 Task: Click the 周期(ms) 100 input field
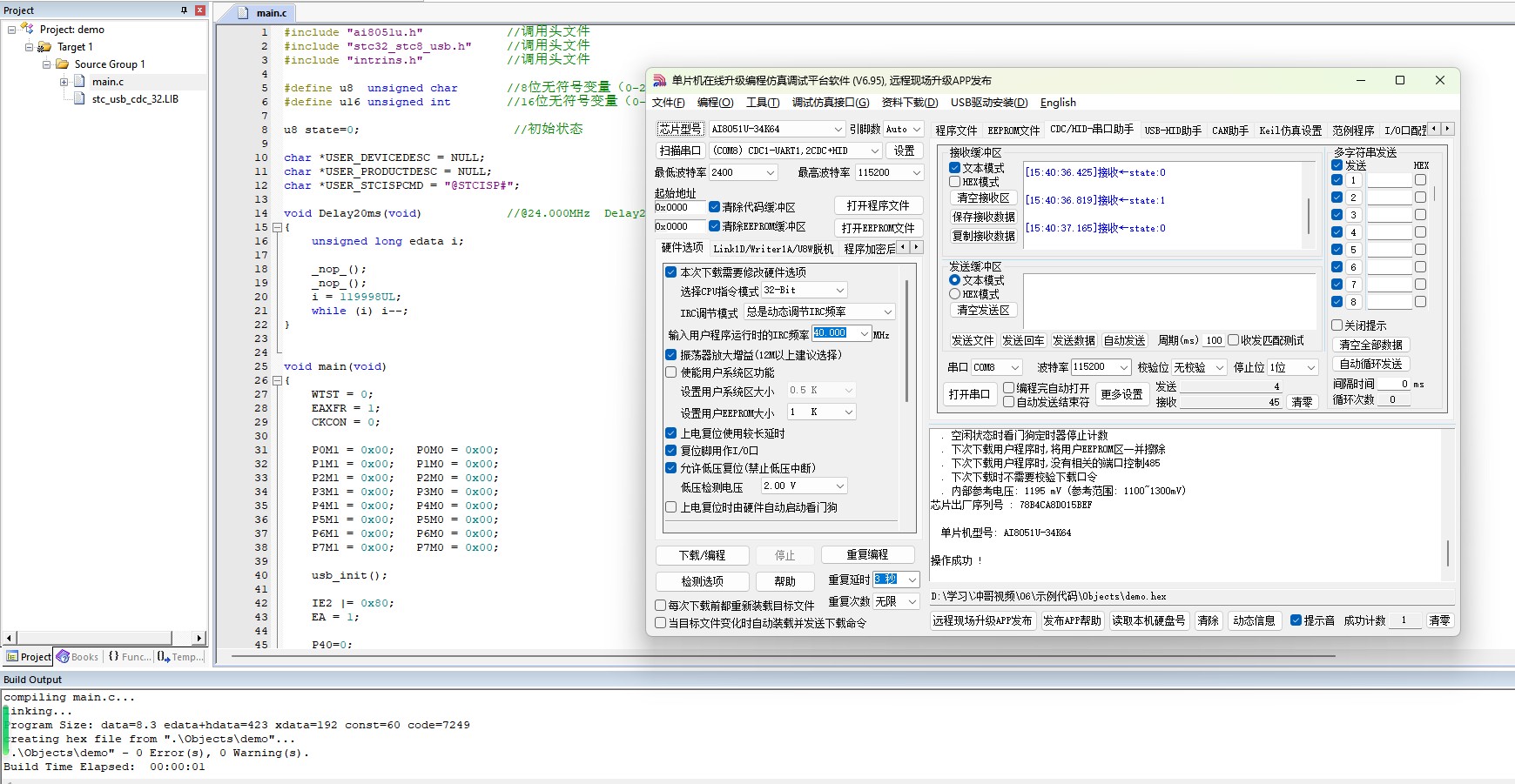pos(1215,340)
